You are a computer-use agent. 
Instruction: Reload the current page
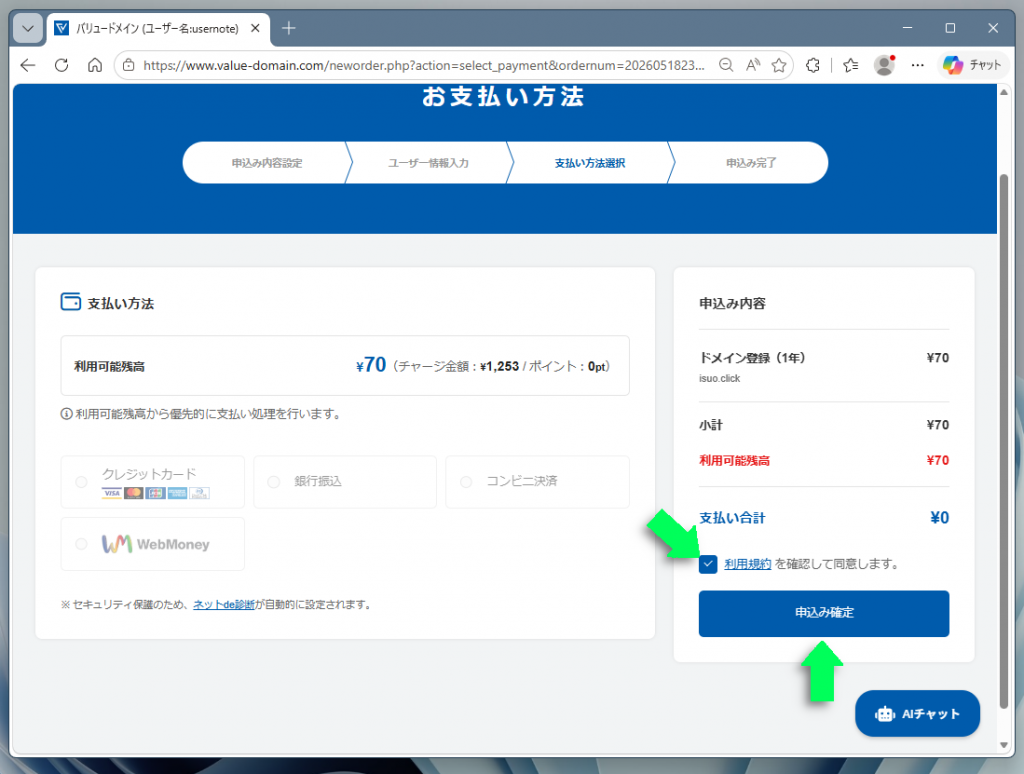tap(61, 65)
